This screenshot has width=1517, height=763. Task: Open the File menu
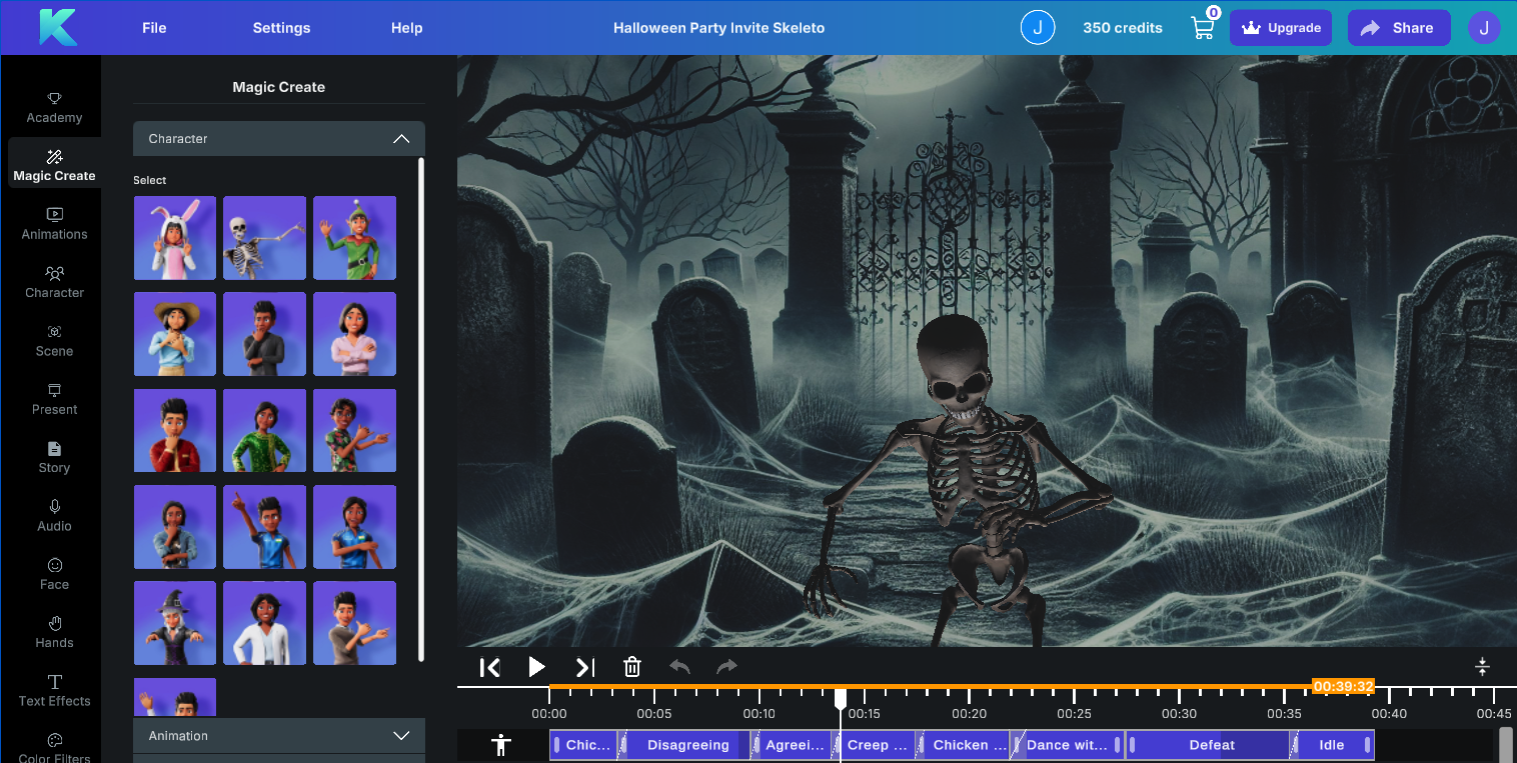click(x=154, y=27)
